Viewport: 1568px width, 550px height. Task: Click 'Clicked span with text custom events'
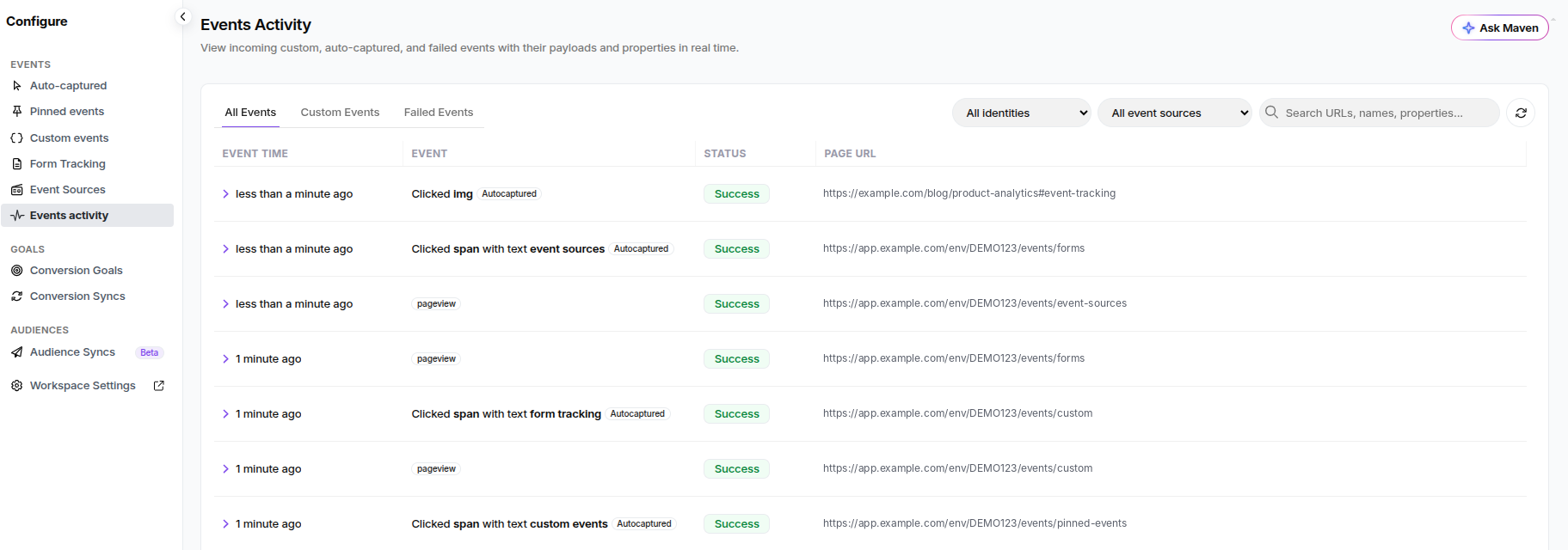[x=509, y=524]
